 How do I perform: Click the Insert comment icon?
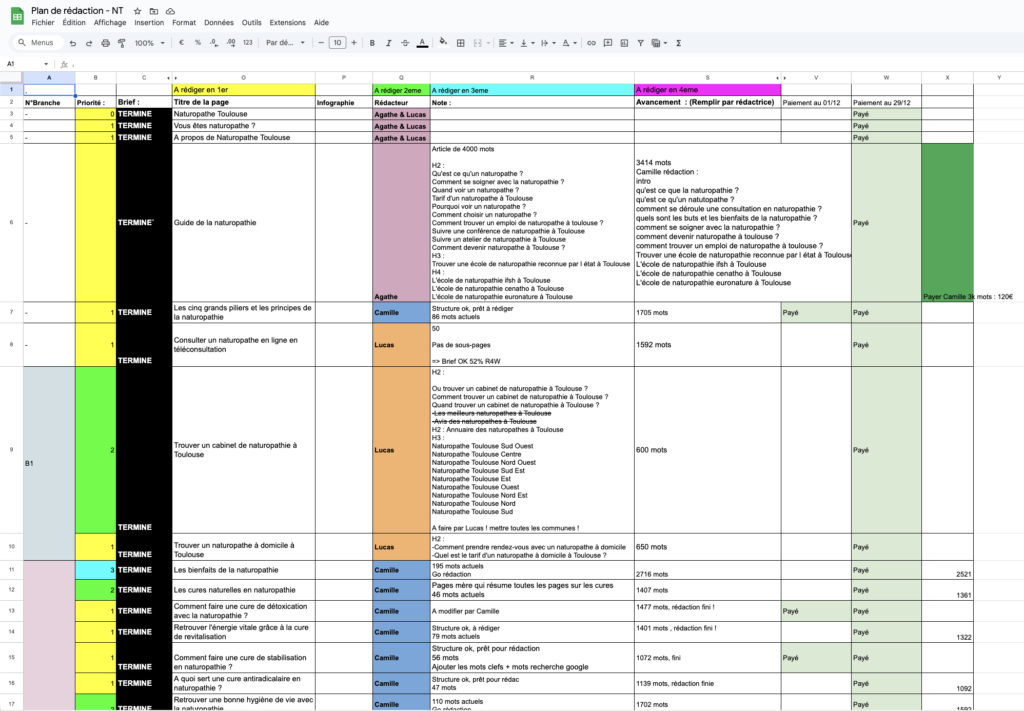coord(607,43)
